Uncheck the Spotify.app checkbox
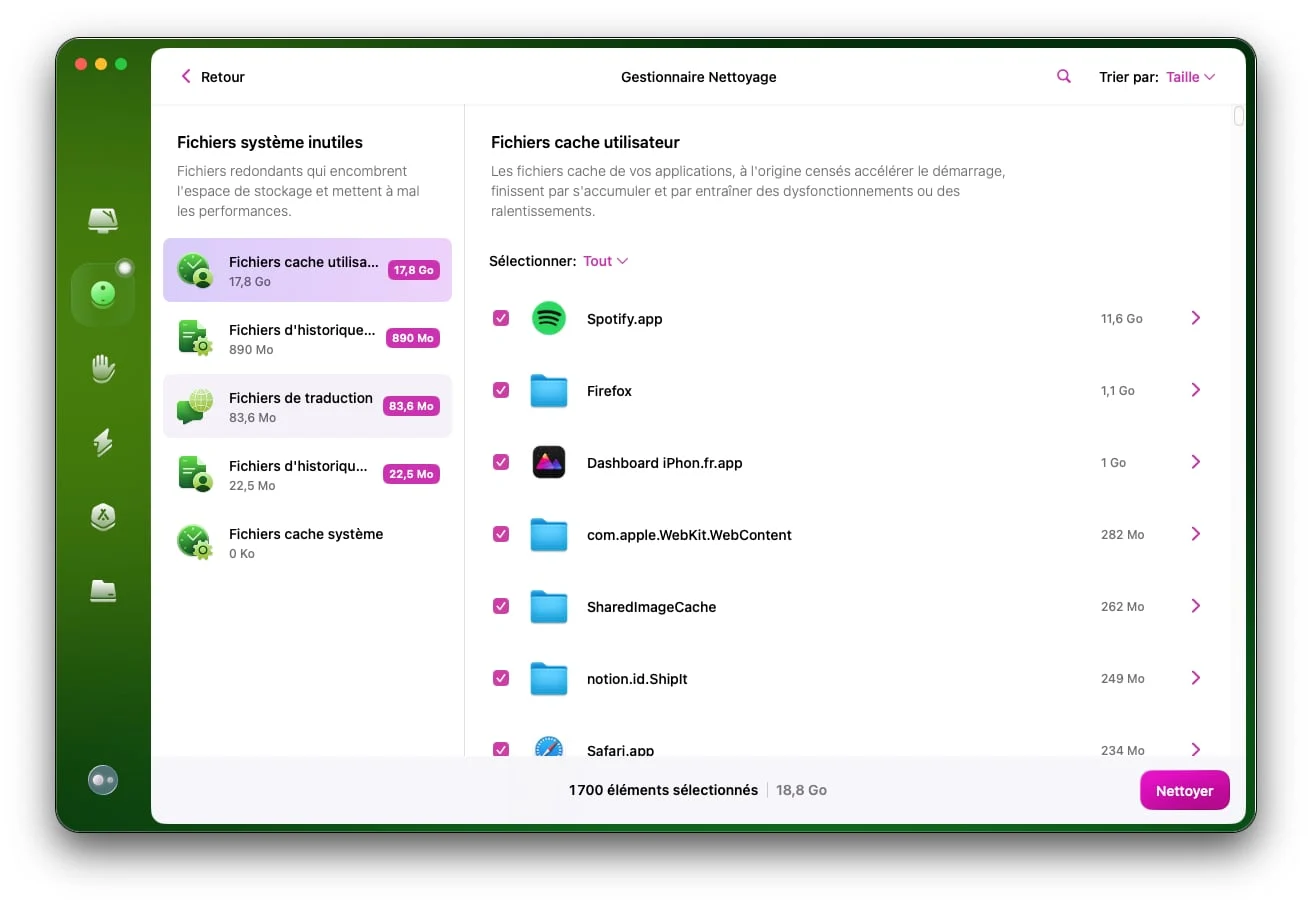1312x906 pixels. (501, 318)
